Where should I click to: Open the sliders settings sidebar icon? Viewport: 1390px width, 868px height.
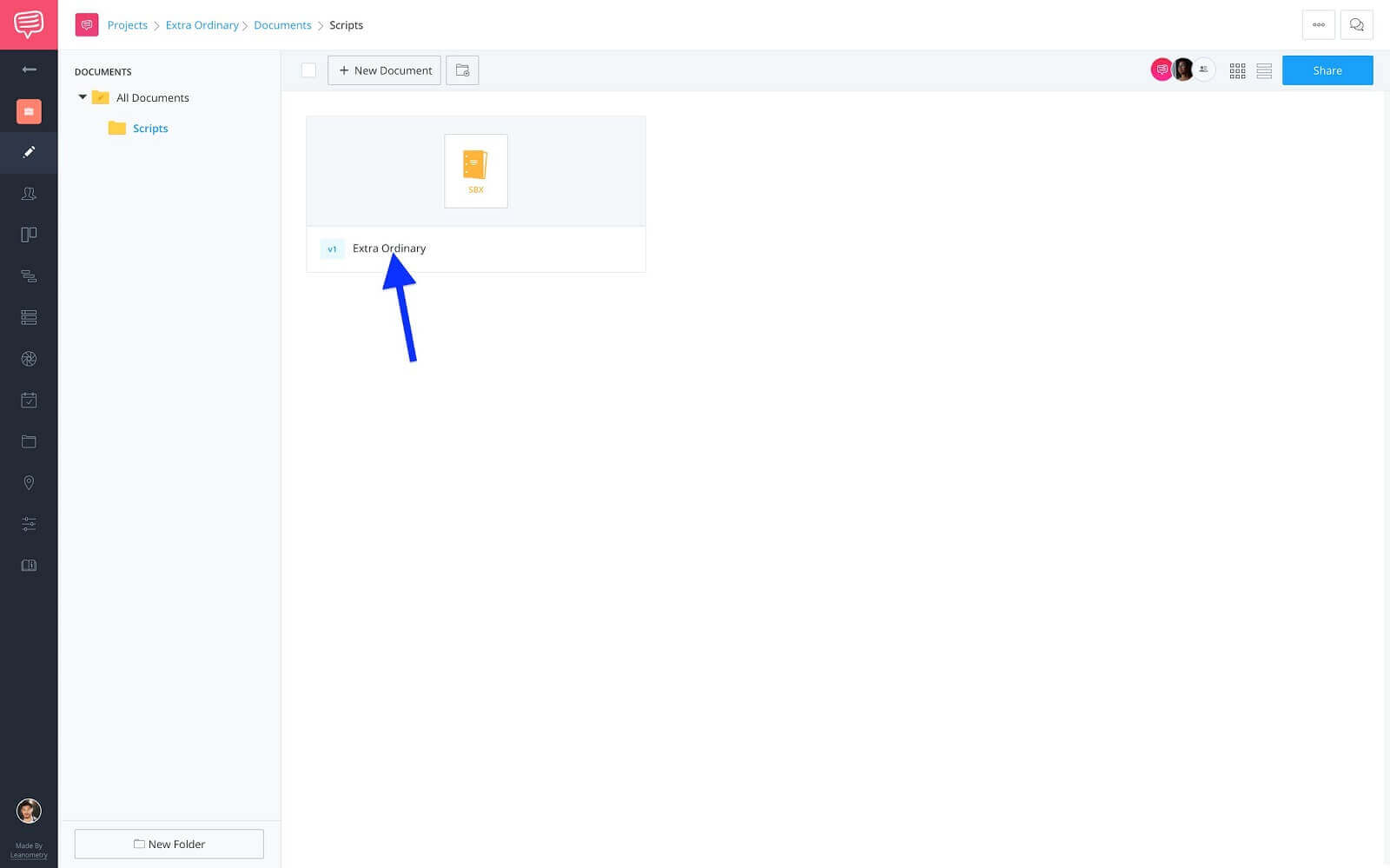(x=29, y=524)
